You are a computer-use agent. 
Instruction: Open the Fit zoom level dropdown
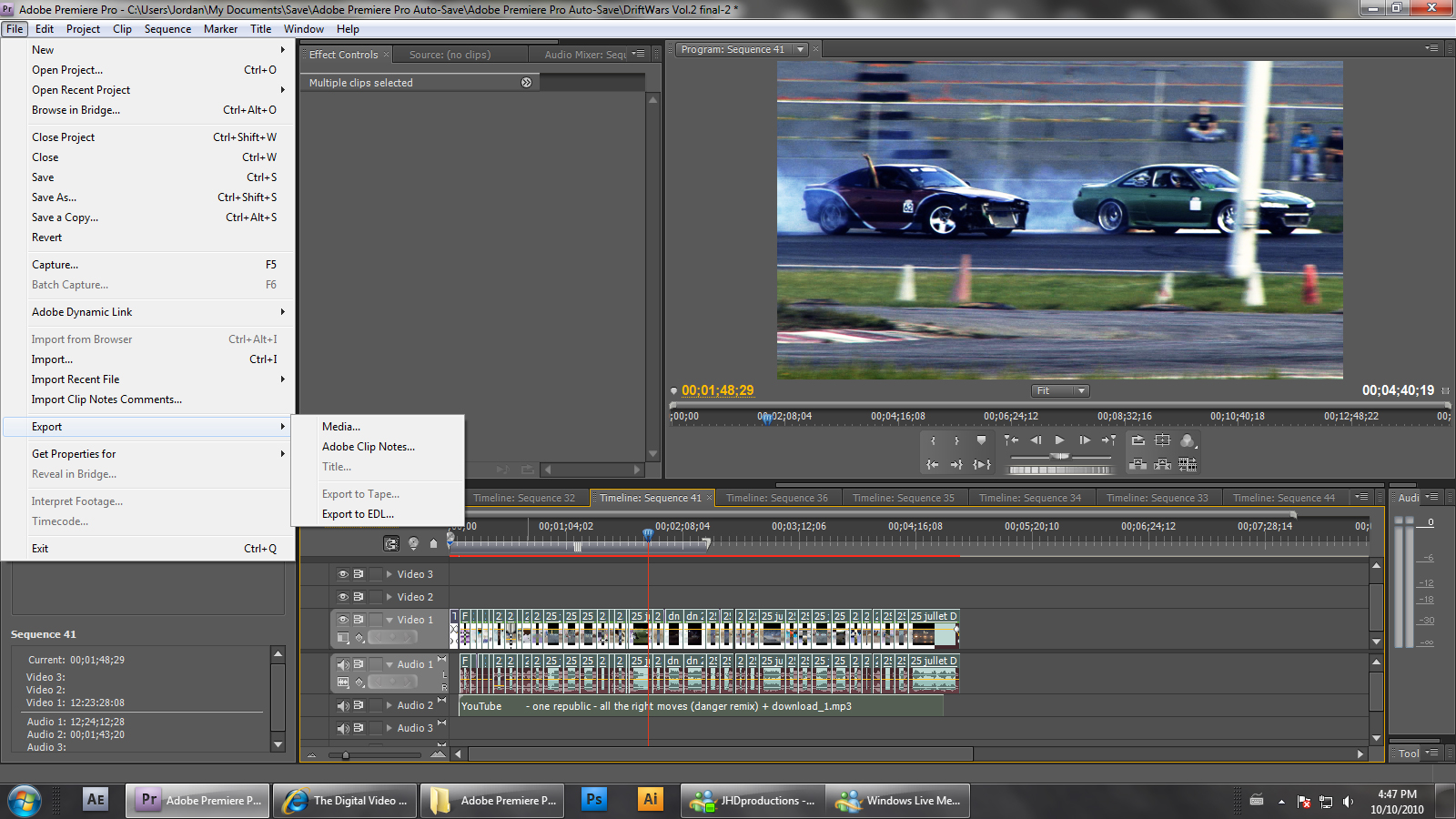1060,390
